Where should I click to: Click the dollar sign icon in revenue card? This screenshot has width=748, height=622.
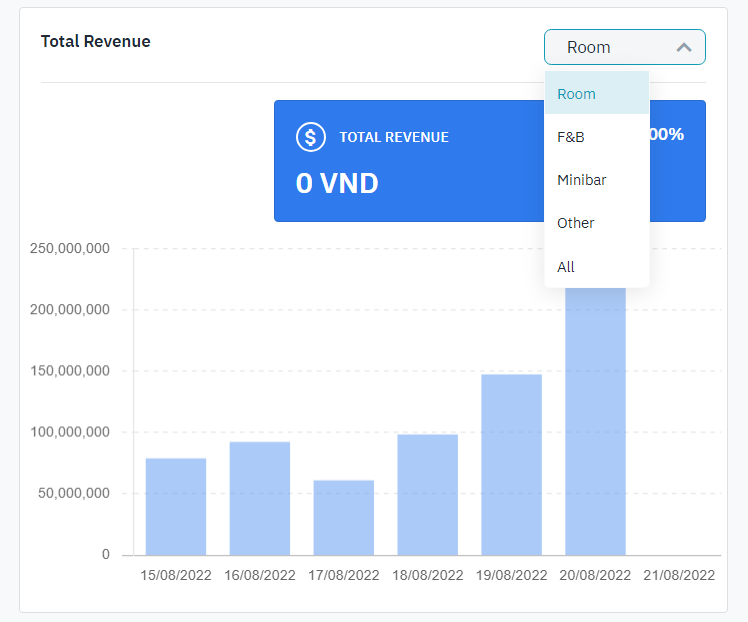pyautogui.click(x=311, y=137)
